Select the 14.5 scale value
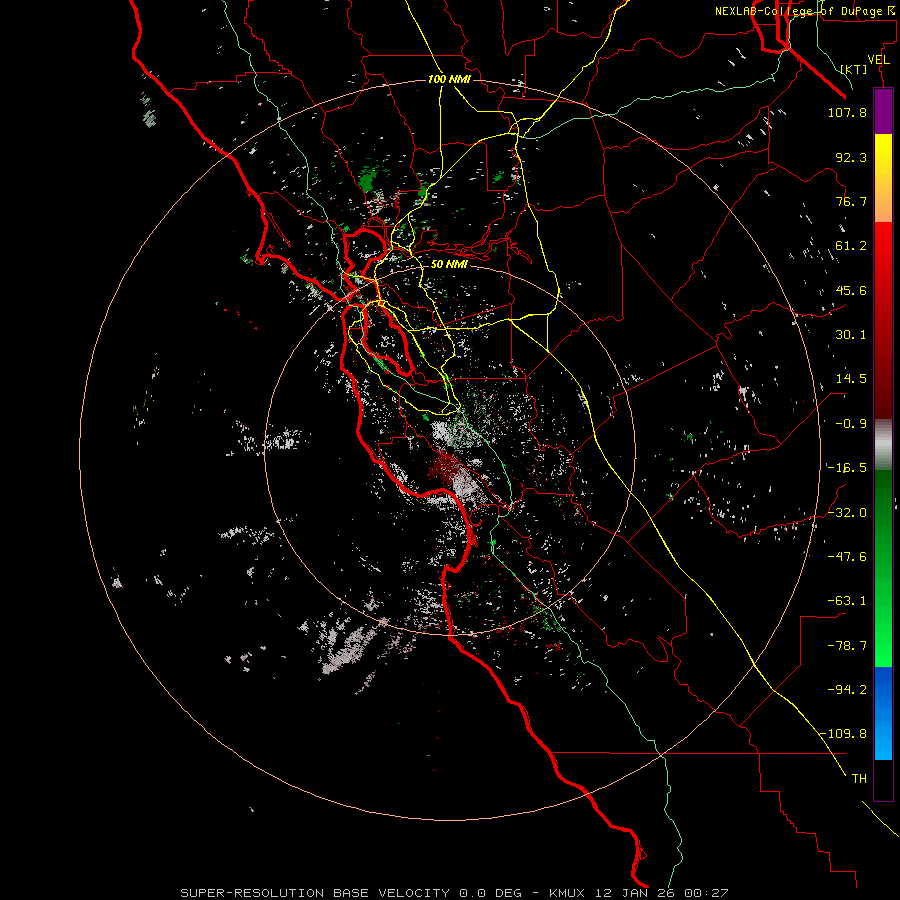Viewport: 900px width, 900px height. click(851, 379)
